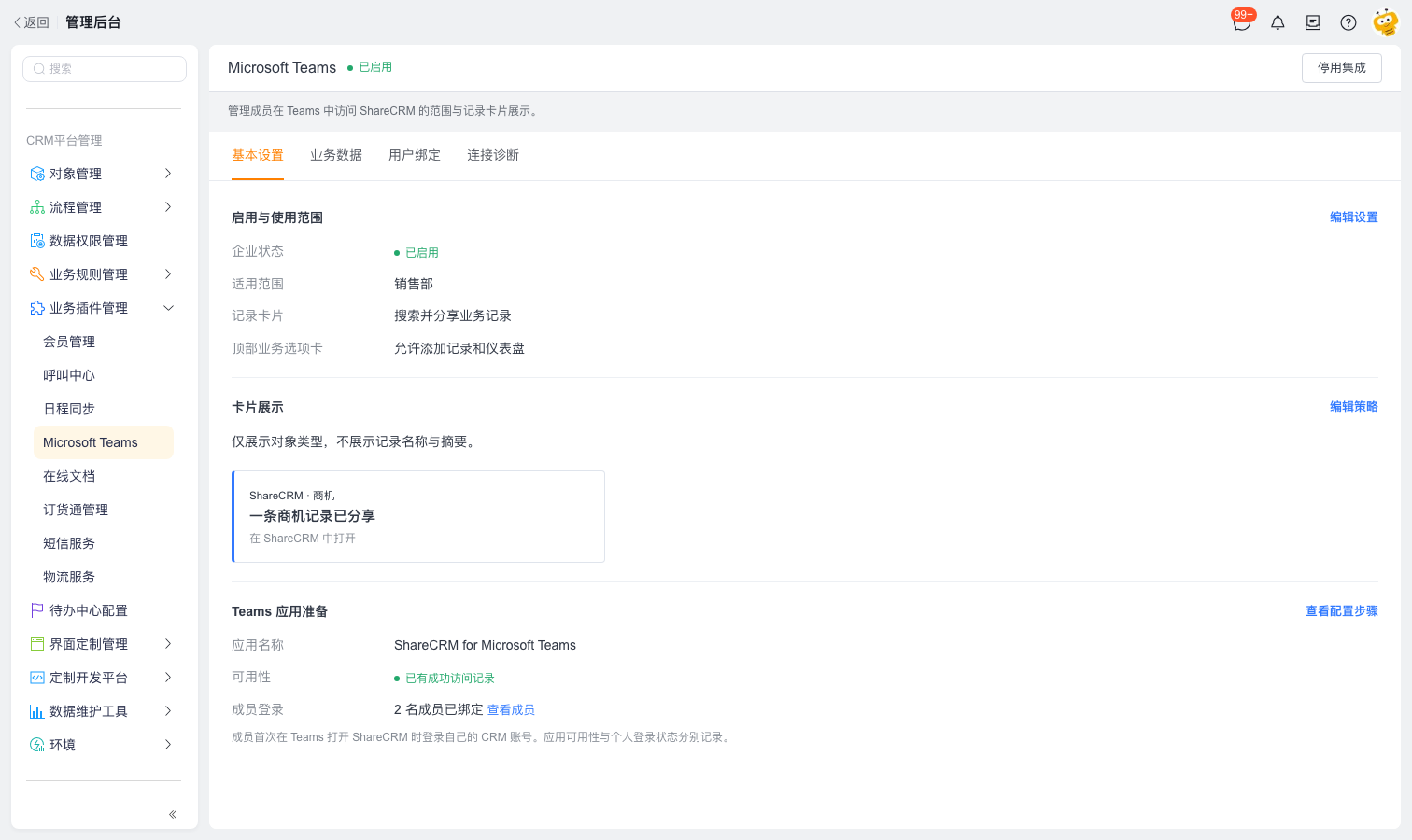
Task: Open the notification bell
Action: [x=1278, y=22]
